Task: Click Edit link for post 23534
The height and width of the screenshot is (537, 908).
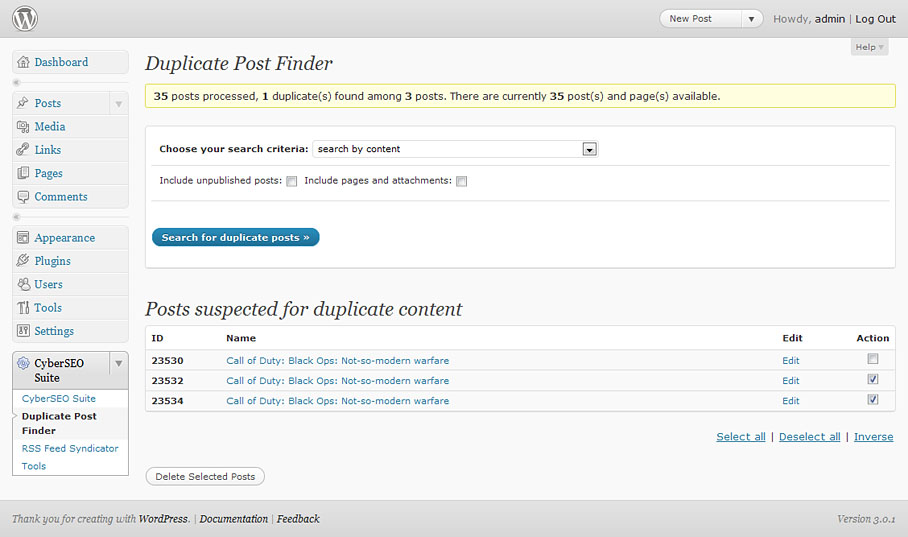Action: [790, 401]
